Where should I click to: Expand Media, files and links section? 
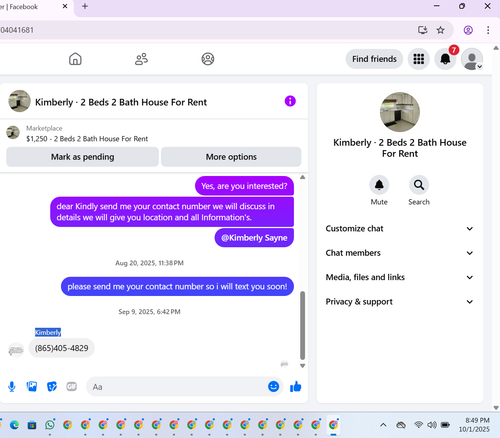point(400,277)
